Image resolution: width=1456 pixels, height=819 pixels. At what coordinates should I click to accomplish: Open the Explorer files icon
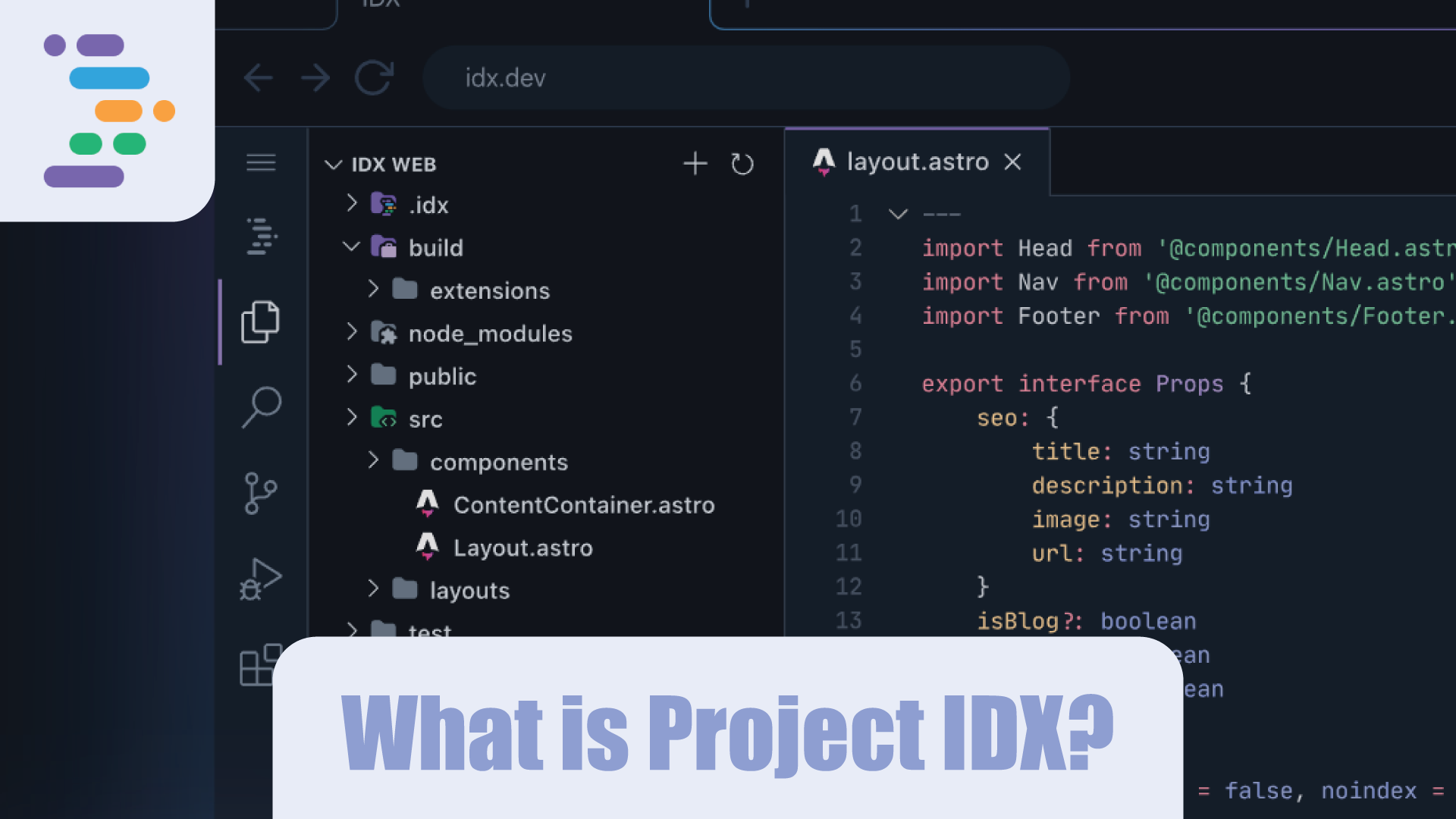click(x=260, y=322)
